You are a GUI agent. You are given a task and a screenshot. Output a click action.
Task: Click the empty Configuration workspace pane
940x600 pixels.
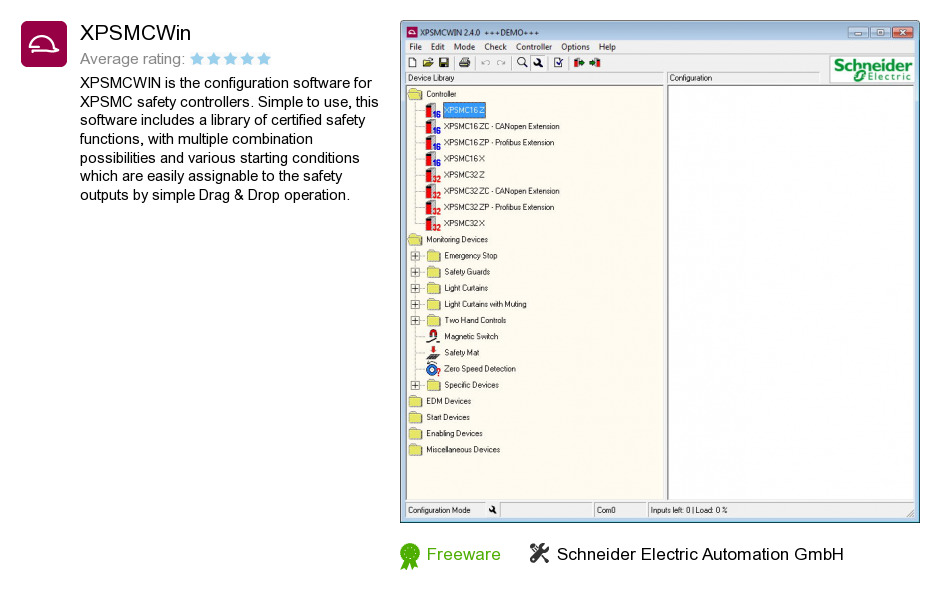coord(790,293)
